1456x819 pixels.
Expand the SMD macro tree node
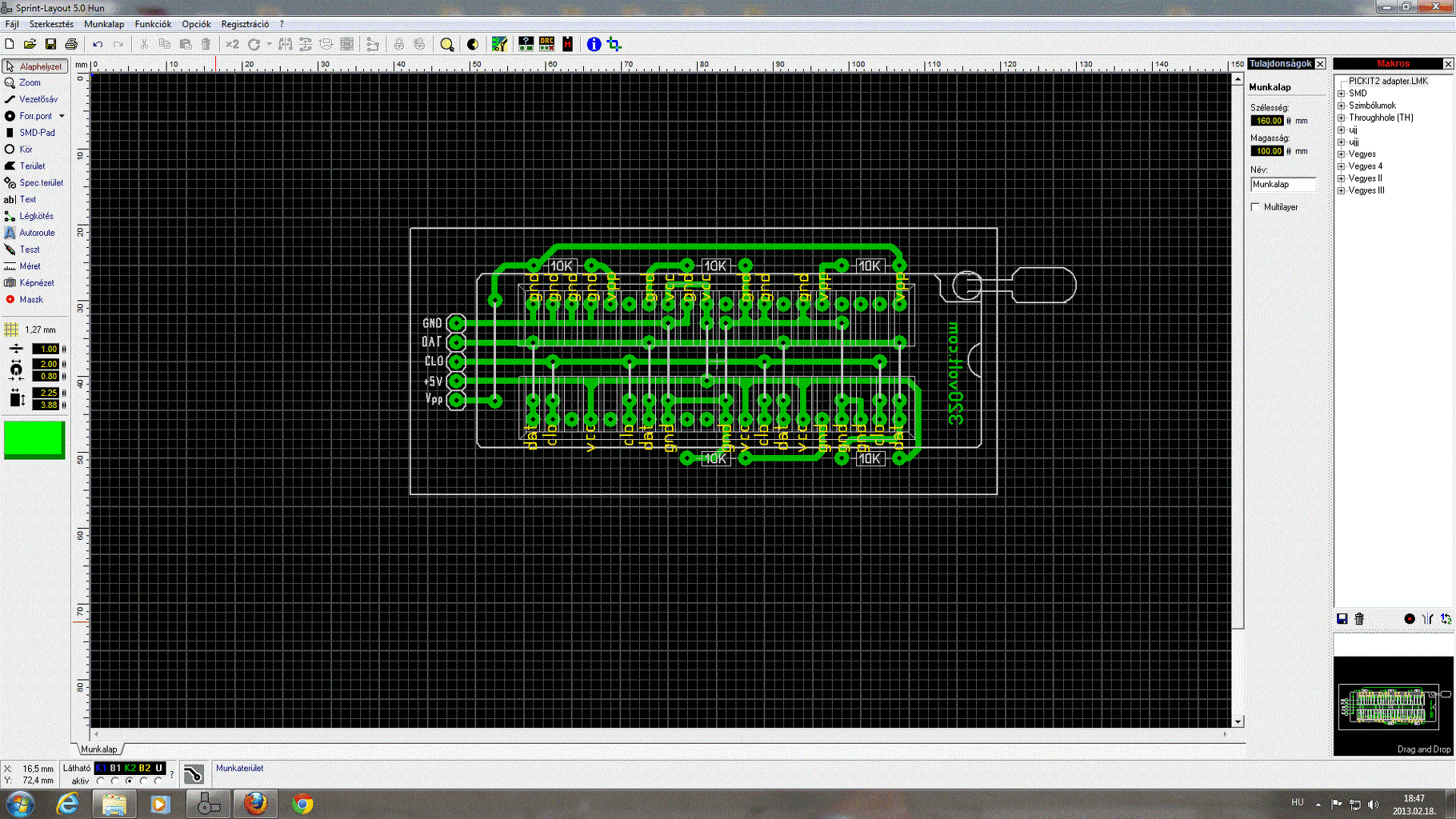click(x=1342, y=94)
